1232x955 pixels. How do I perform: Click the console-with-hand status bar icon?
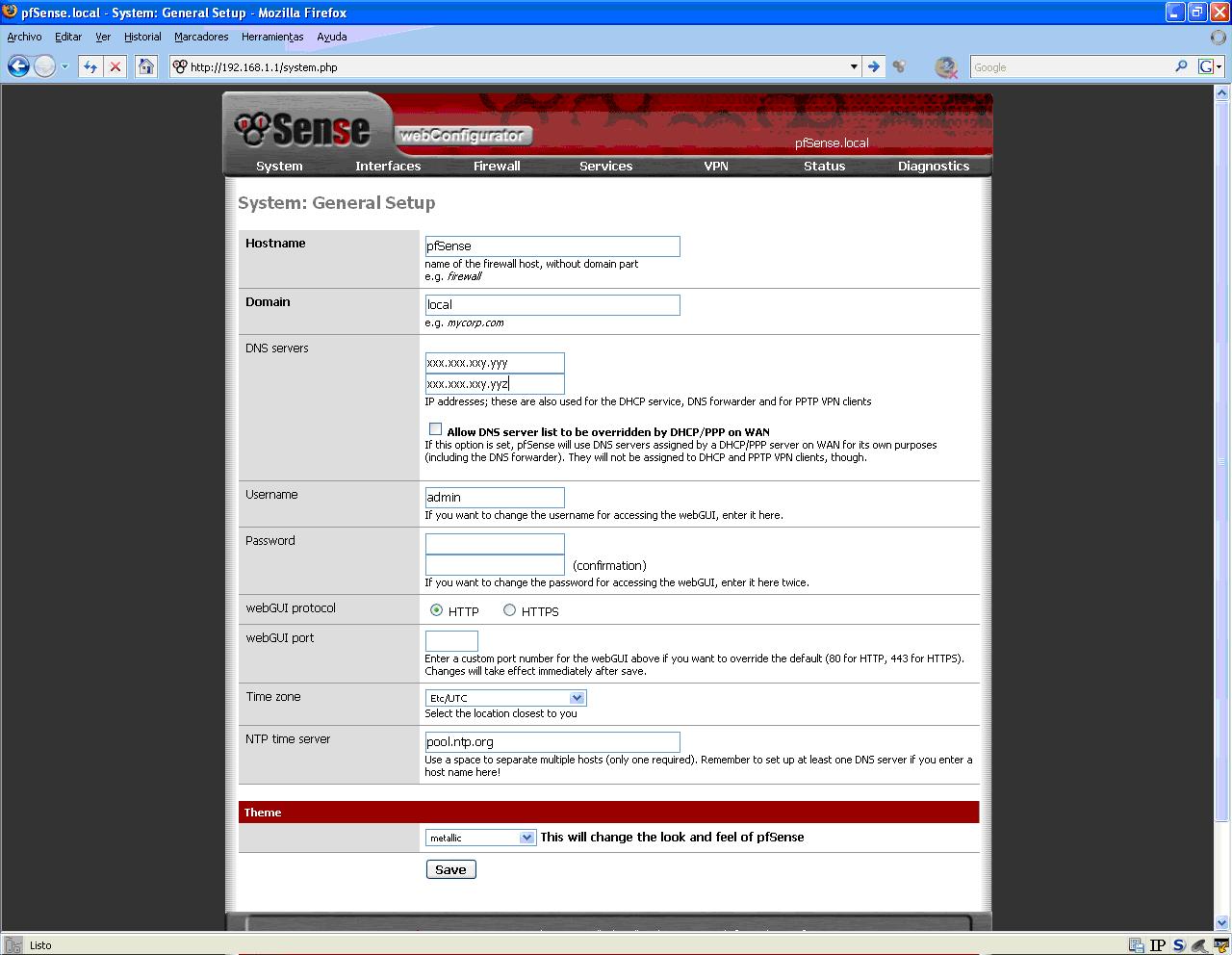tap(1221, 945)
